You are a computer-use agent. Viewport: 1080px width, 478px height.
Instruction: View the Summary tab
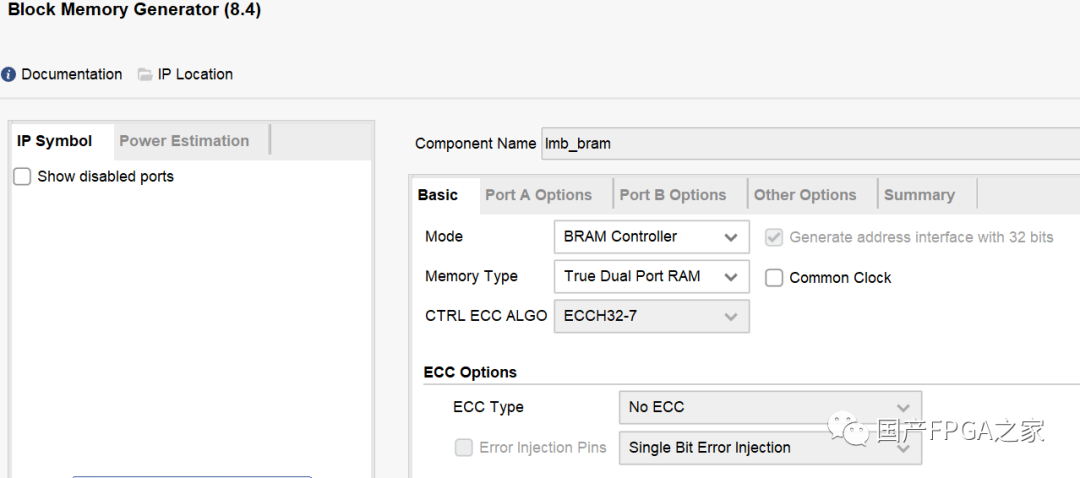(919, 195)
